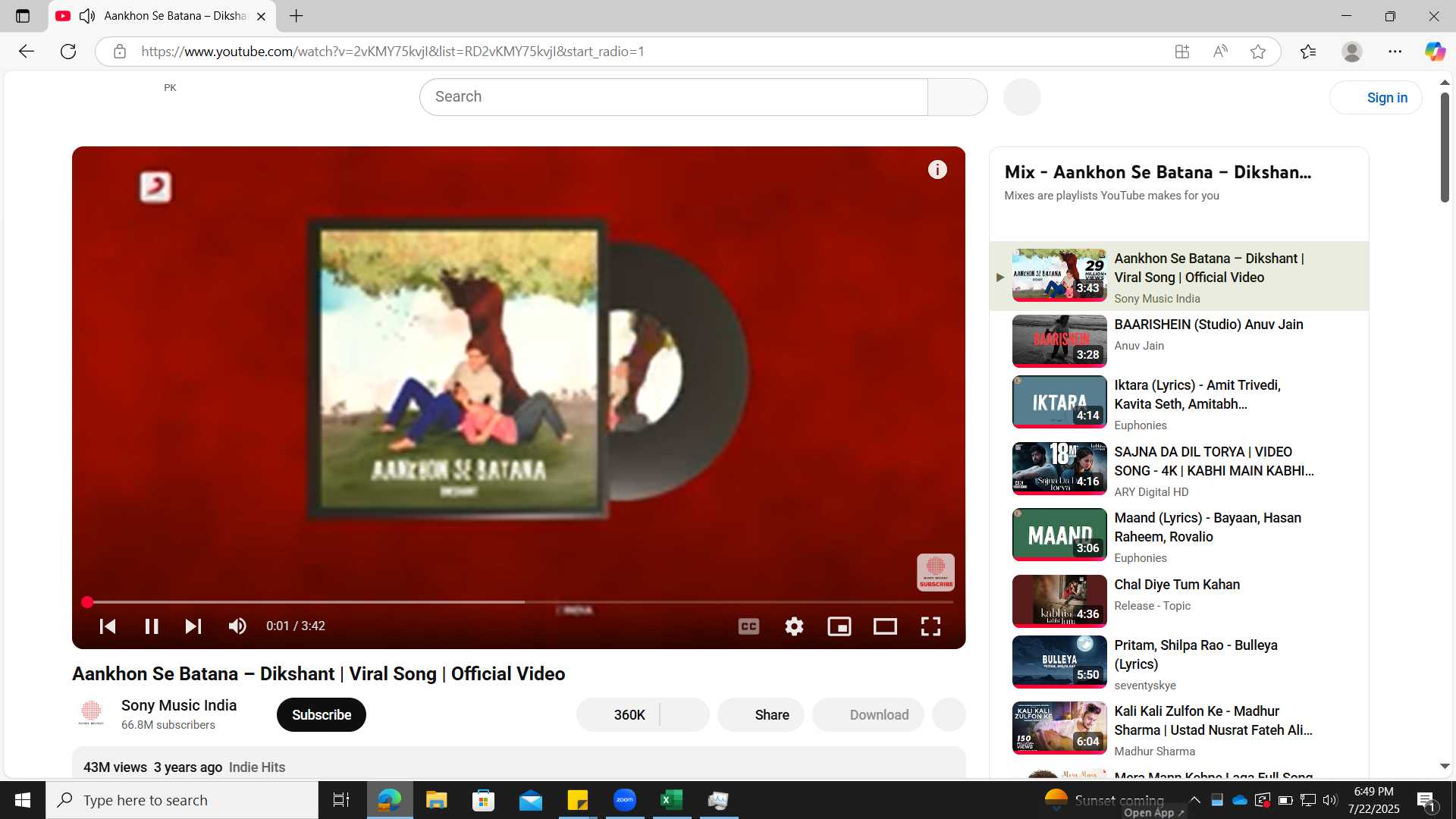Add this page to favorites star
The image size is (1456, 819).
coord(1258,52)
